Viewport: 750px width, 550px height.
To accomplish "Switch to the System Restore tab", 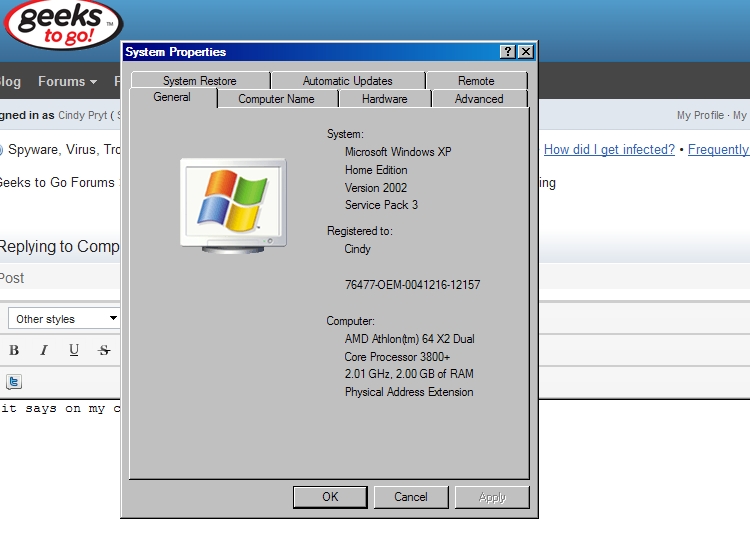I will tap(199, 80).
